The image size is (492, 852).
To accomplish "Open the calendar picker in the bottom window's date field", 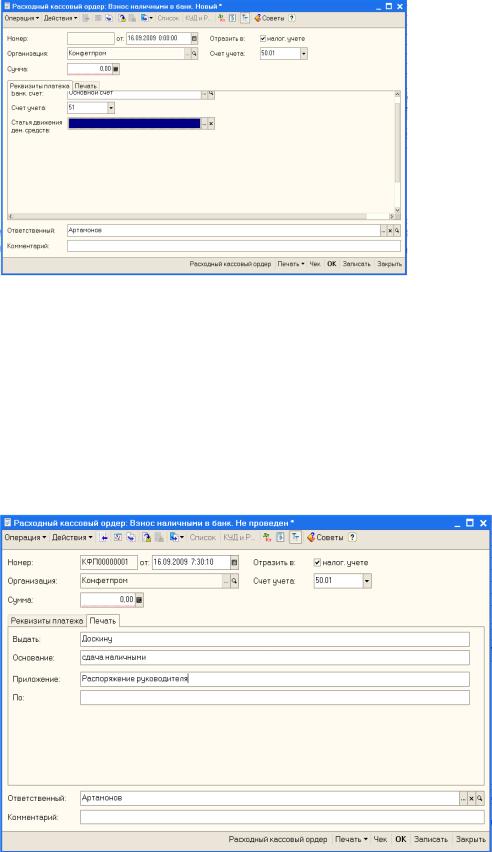I will click(x=234, y=563).
